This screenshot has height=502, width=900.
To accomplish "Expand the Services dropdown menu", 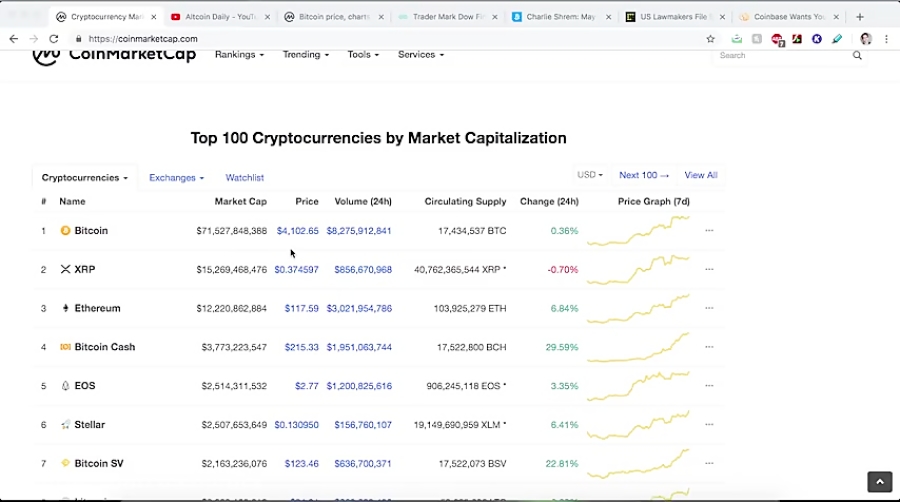I will [421, 55].
